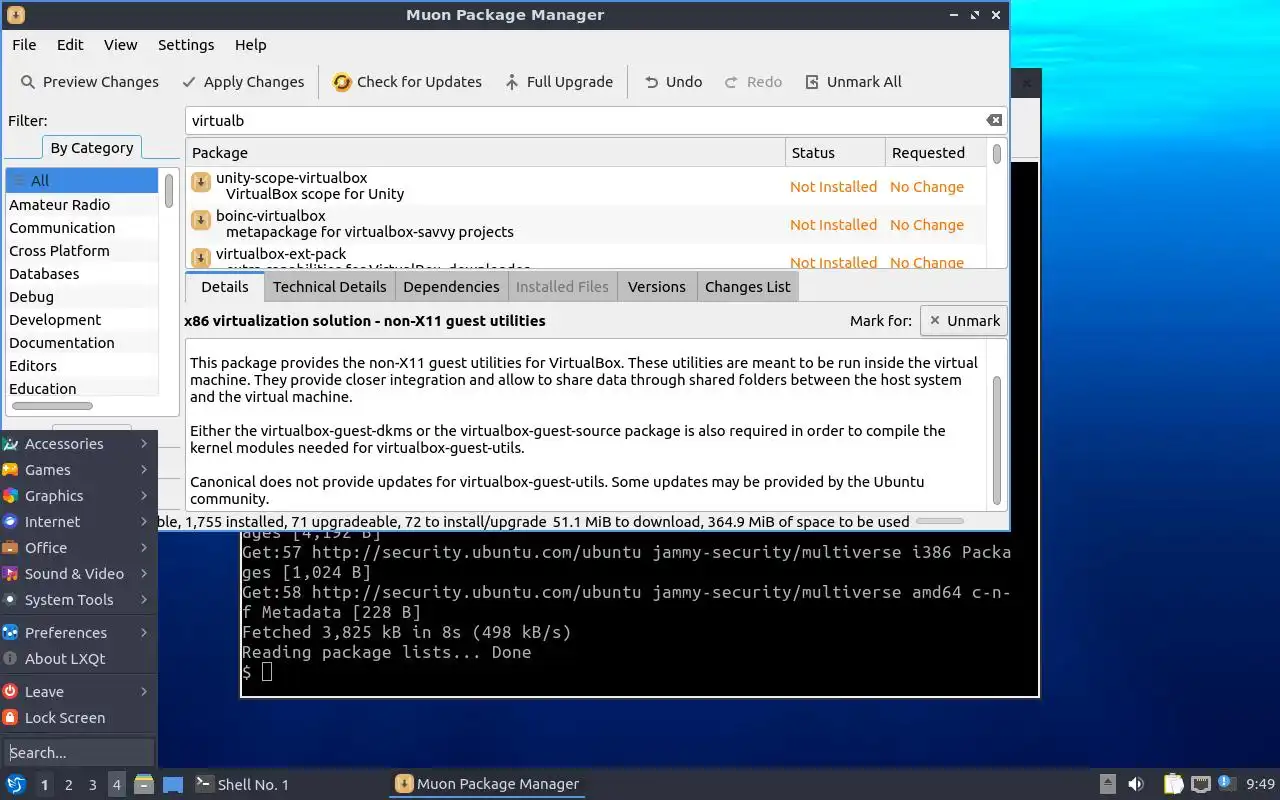Click Lock Screen in the start menu
Viewport: 1280px width, 800px height.
tap(78, 718)
